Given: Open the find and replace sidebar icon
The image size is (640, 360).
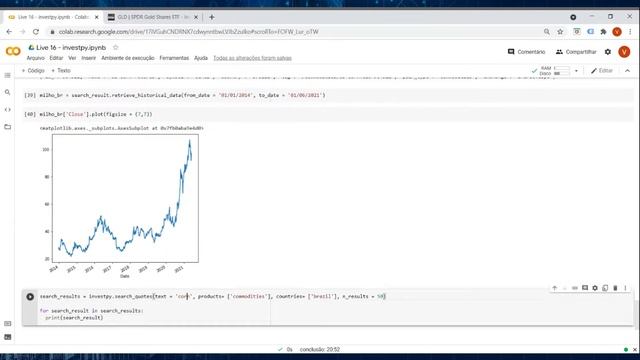Looking at the screenshot, I should [x=7, y=93].
